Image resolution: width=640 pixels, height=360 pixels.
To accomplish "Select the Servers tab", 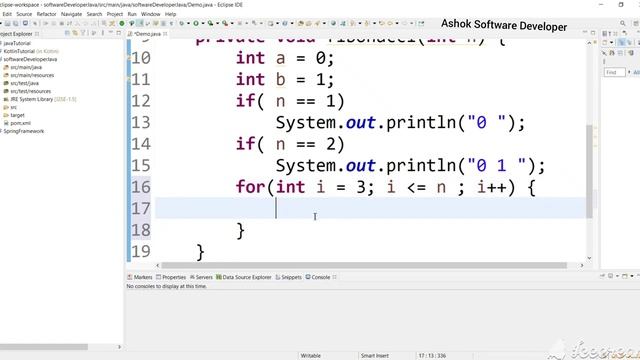I will click(201, 277).
